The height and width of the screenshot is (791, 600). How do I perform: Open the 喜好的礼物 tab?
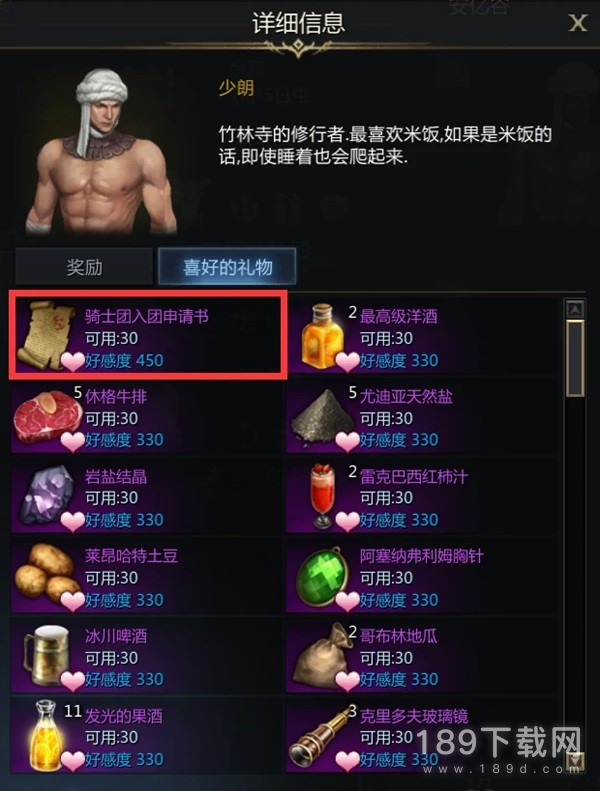(x=228, y=266)
